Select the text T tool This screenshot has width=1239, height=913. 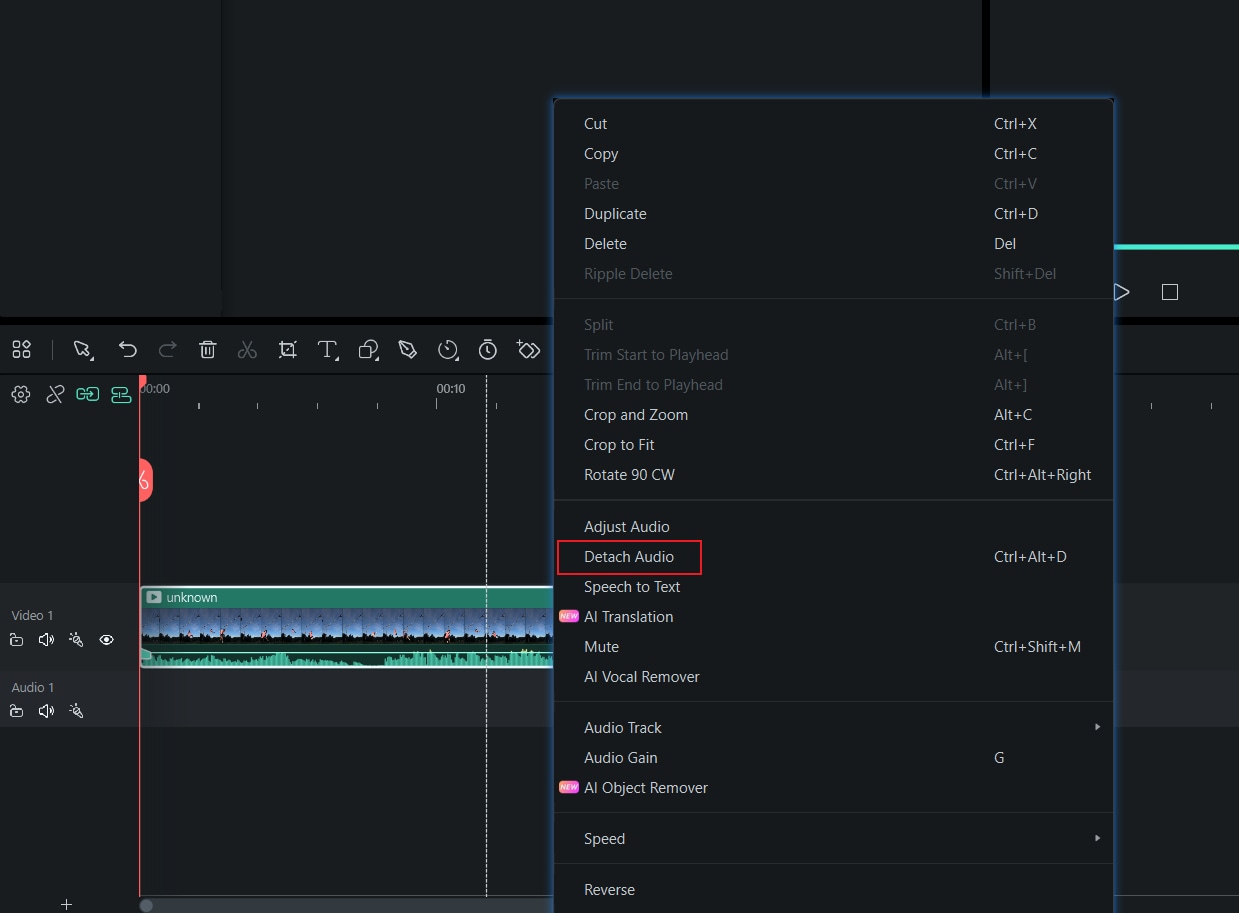click(x=327, y=349)
